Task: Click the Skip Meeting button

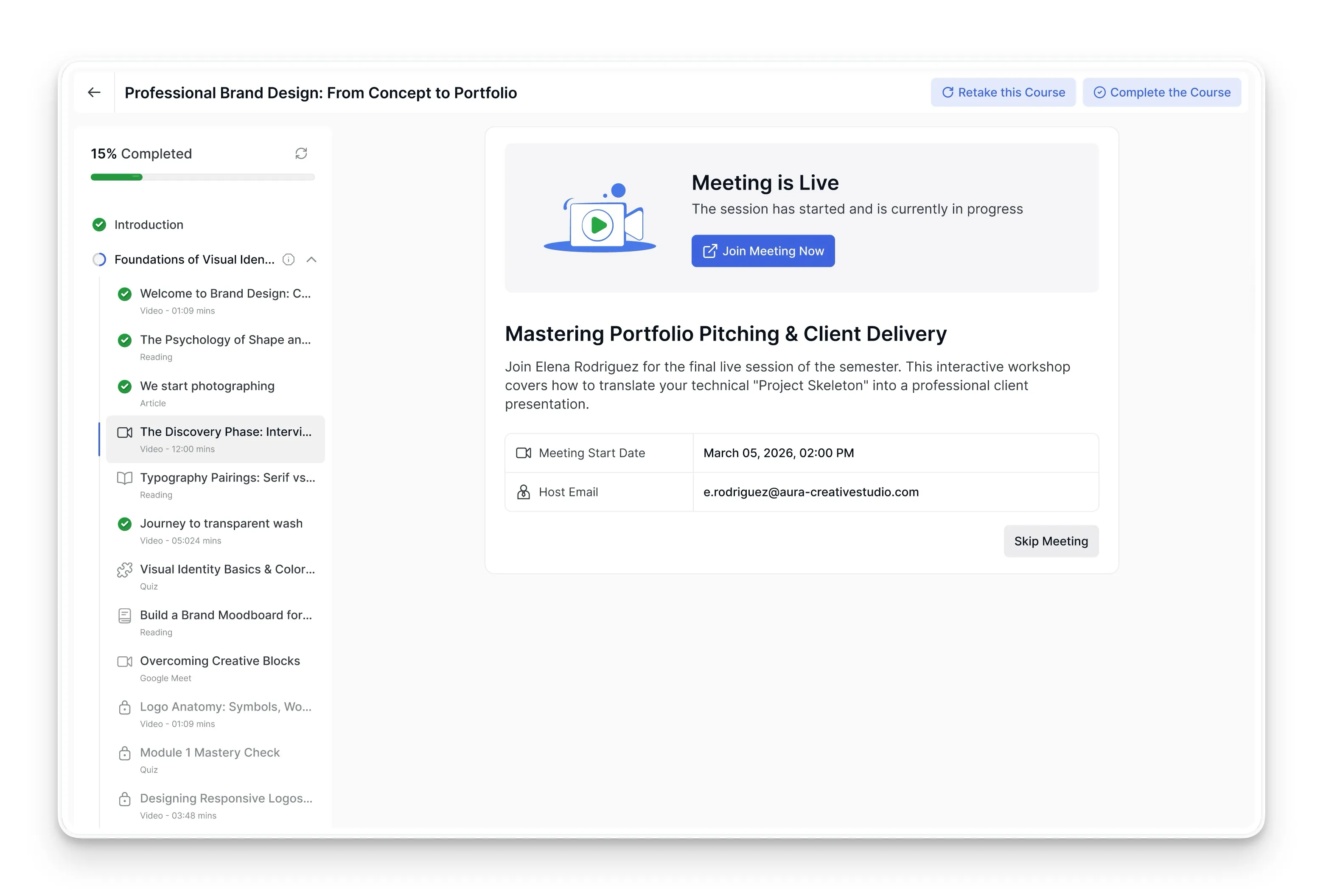Action: coord(1051,541)
